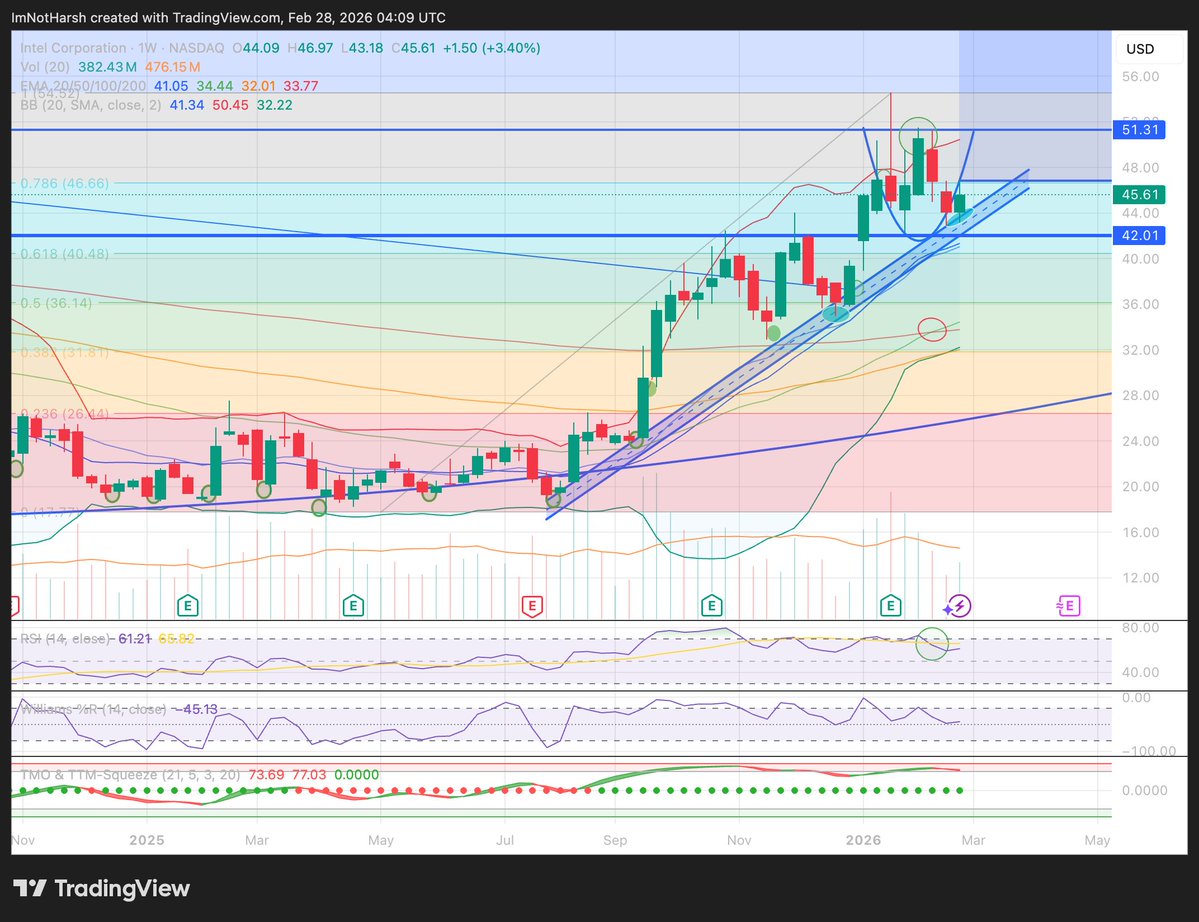Click the BB (20, SMA, close, 2) legend
Image resolution: width=1199 pixels, height=922 pixels.
(x=90, y=105)
